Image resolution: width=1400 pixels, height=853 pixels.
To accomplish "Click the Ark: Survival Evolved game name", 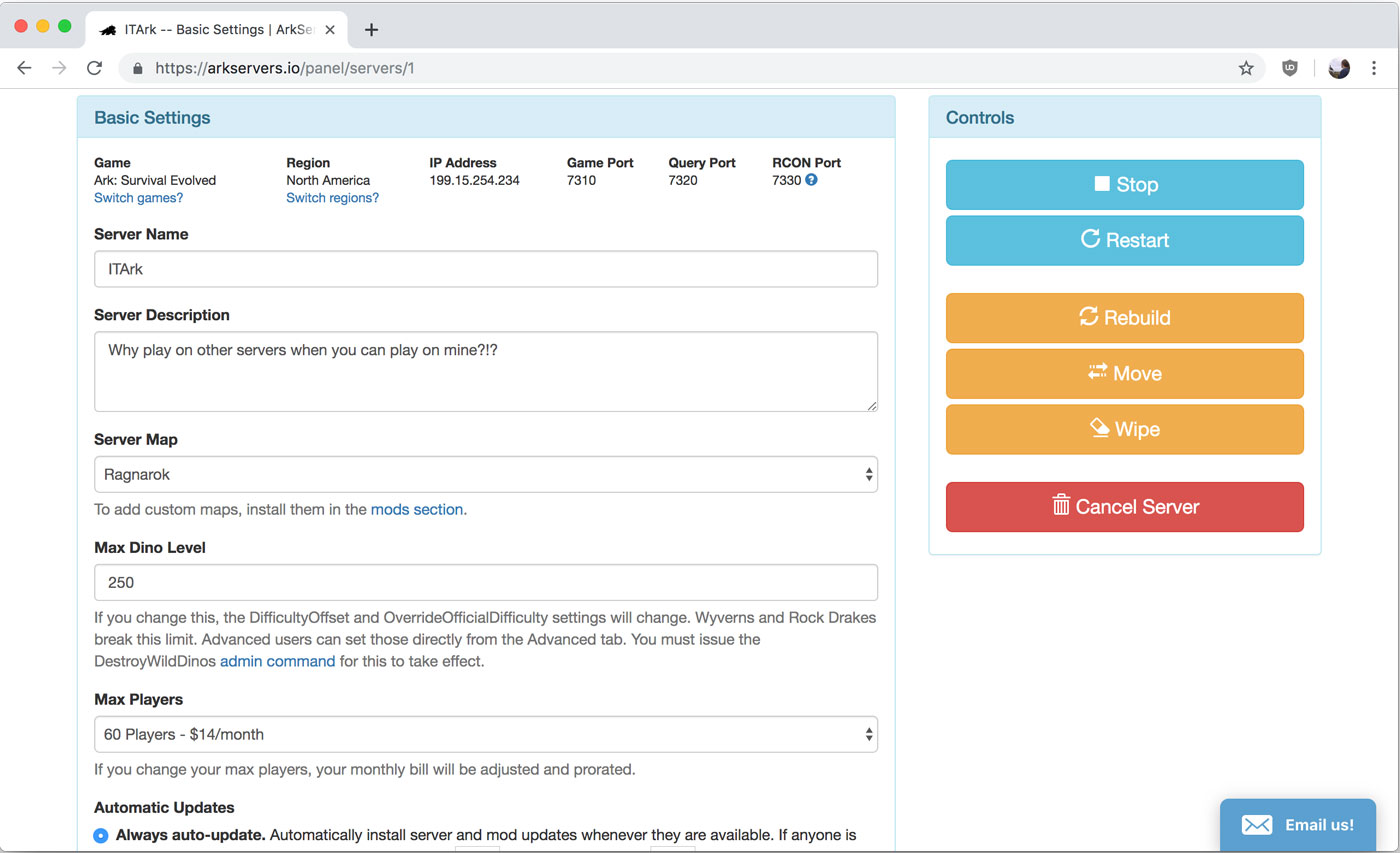I will coord(155,180).
